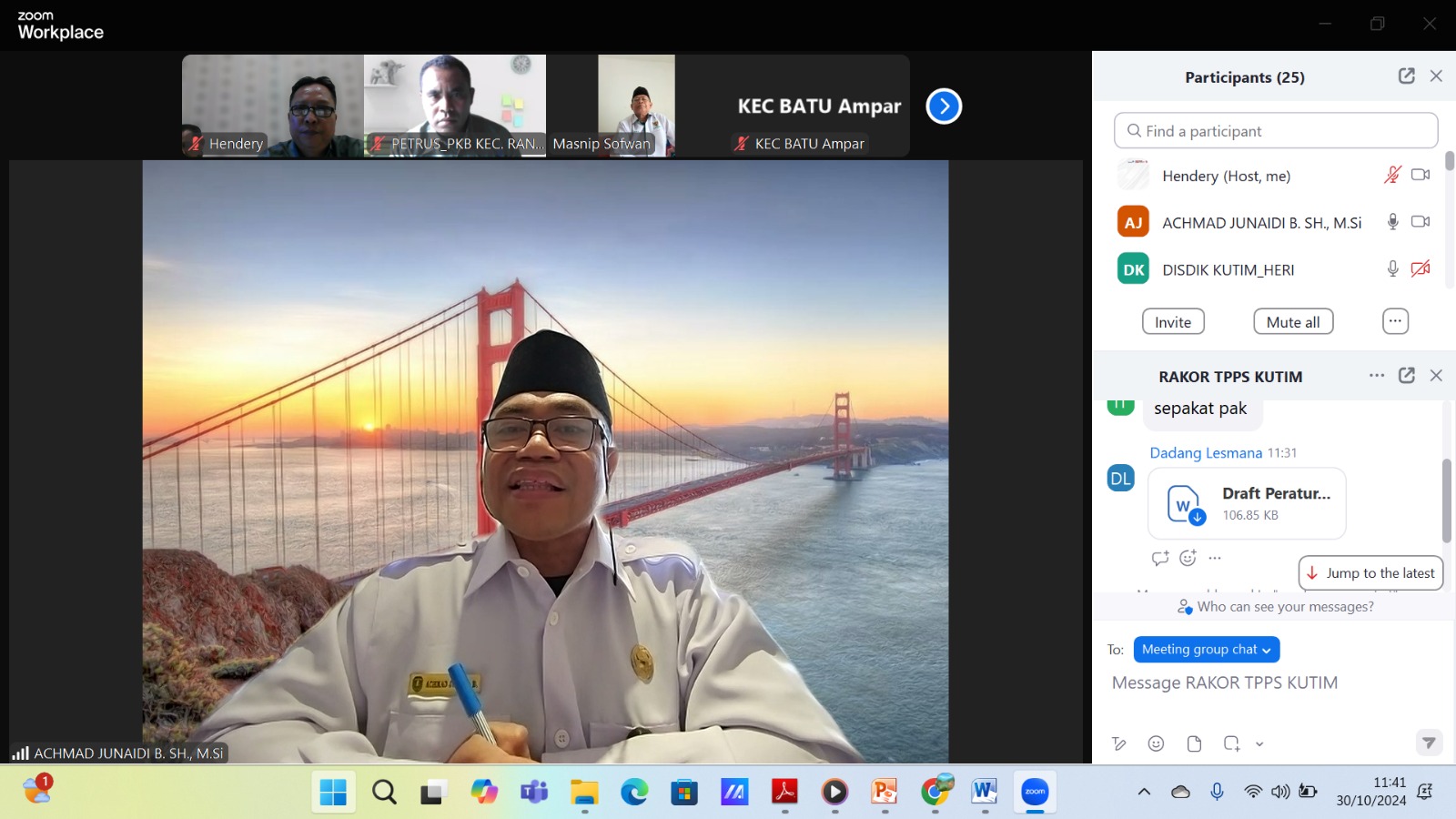The height and width of the screenshot is (819, 1456).
Task: Open the text formatting tool in chat
Action: click(x=1119, y=743)
